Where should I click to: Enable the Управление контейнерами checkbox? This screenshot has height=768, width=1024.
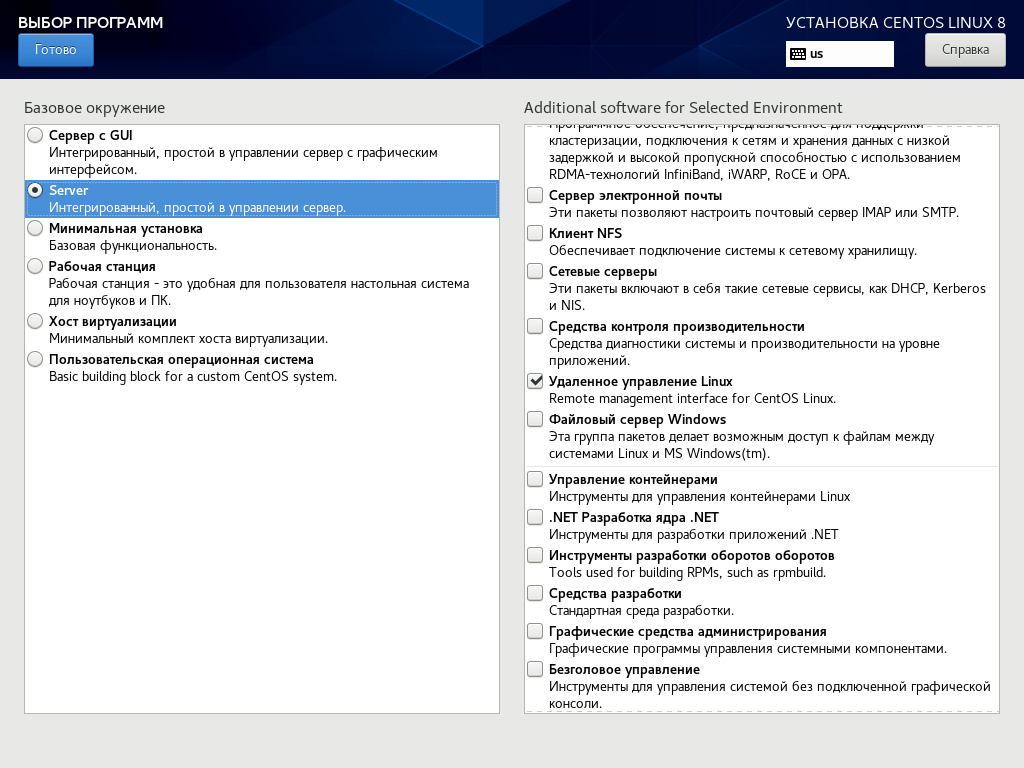[x=535, y=479]
